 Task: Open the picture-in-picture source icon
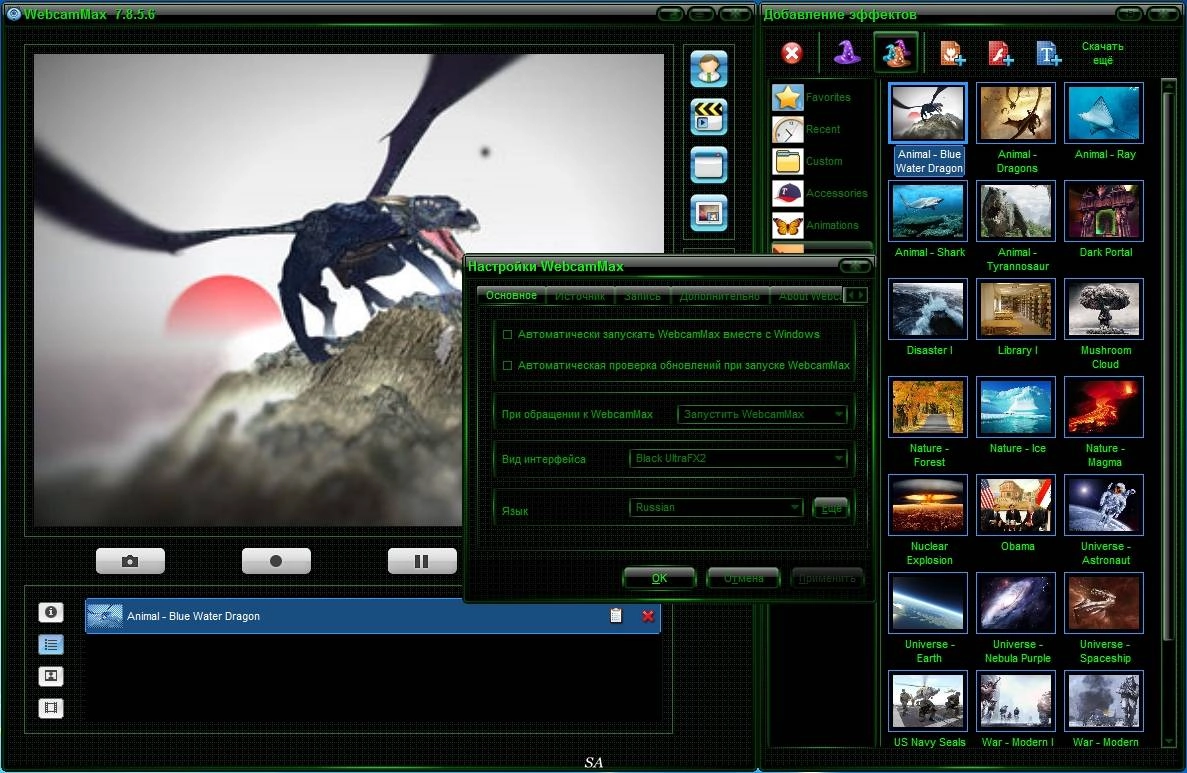tap(709, 213)
